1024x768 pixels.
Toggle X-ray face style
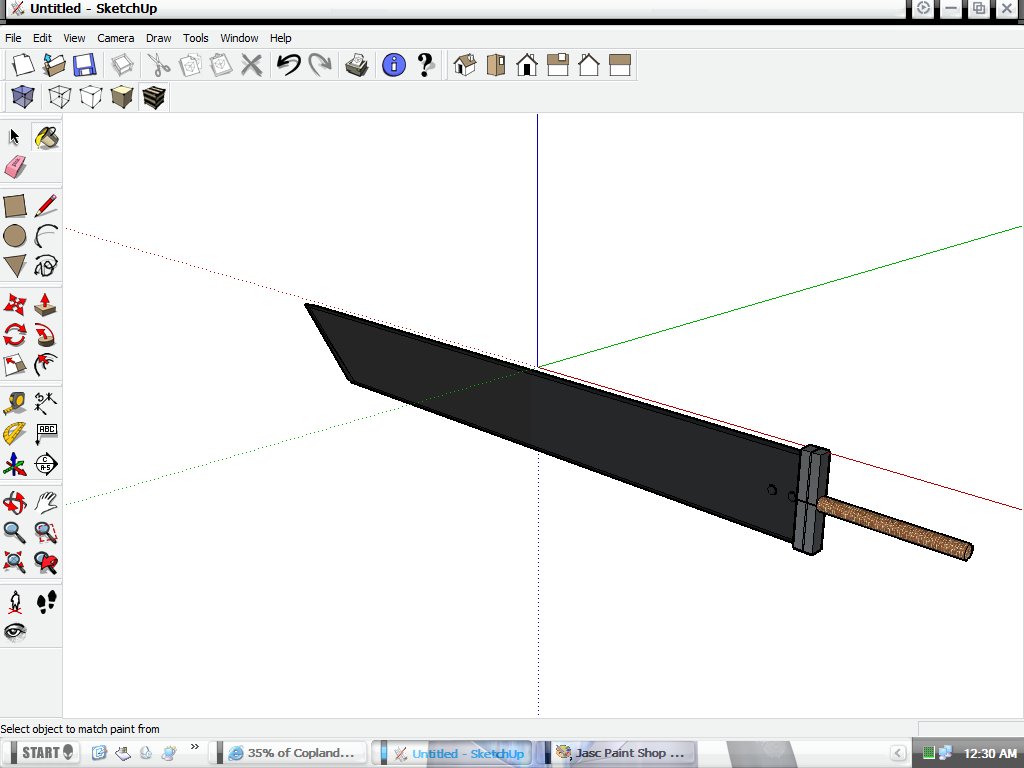(22, 97)
